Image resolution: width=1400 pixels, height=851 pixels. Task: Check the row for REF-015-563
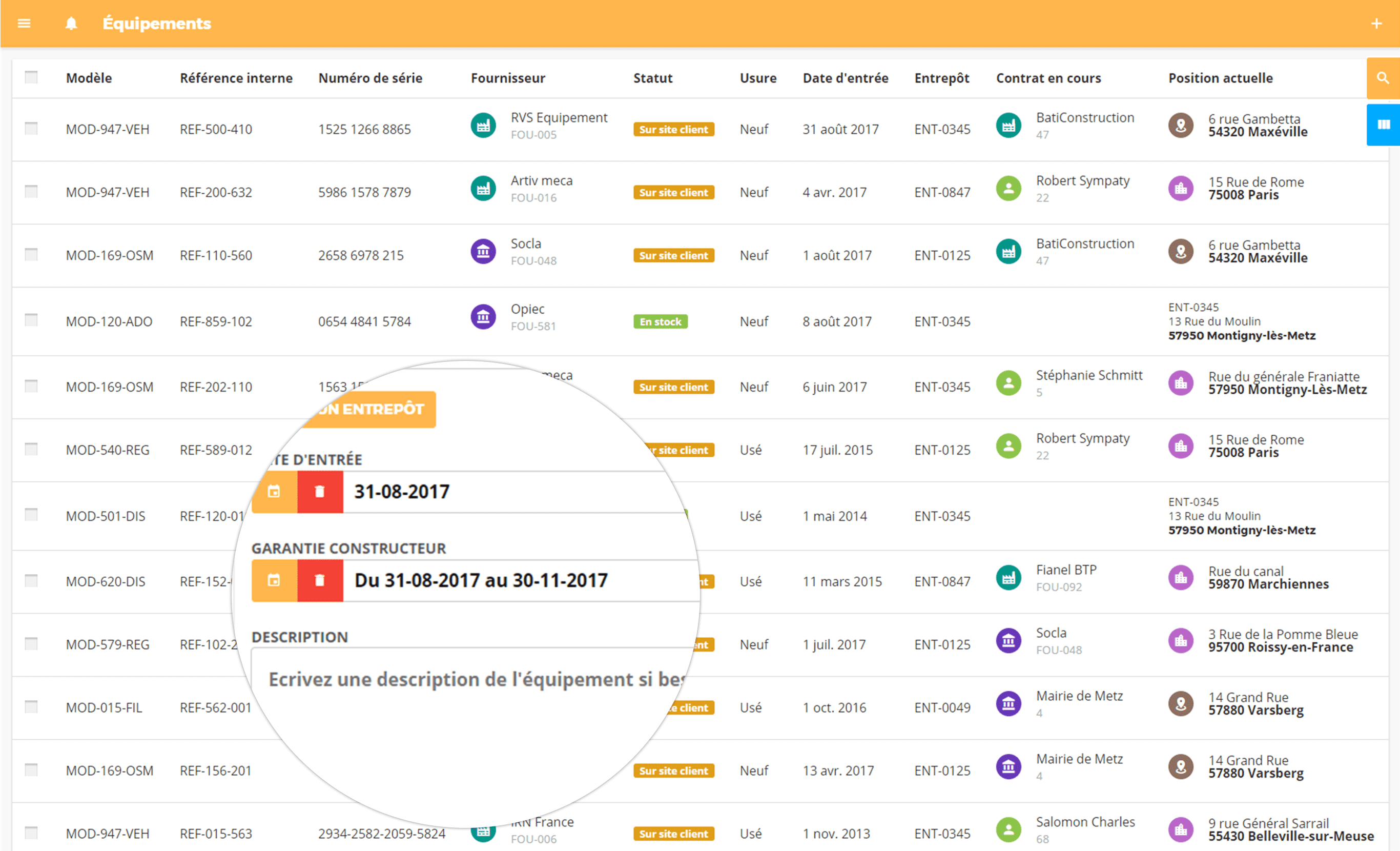[31, 833]
